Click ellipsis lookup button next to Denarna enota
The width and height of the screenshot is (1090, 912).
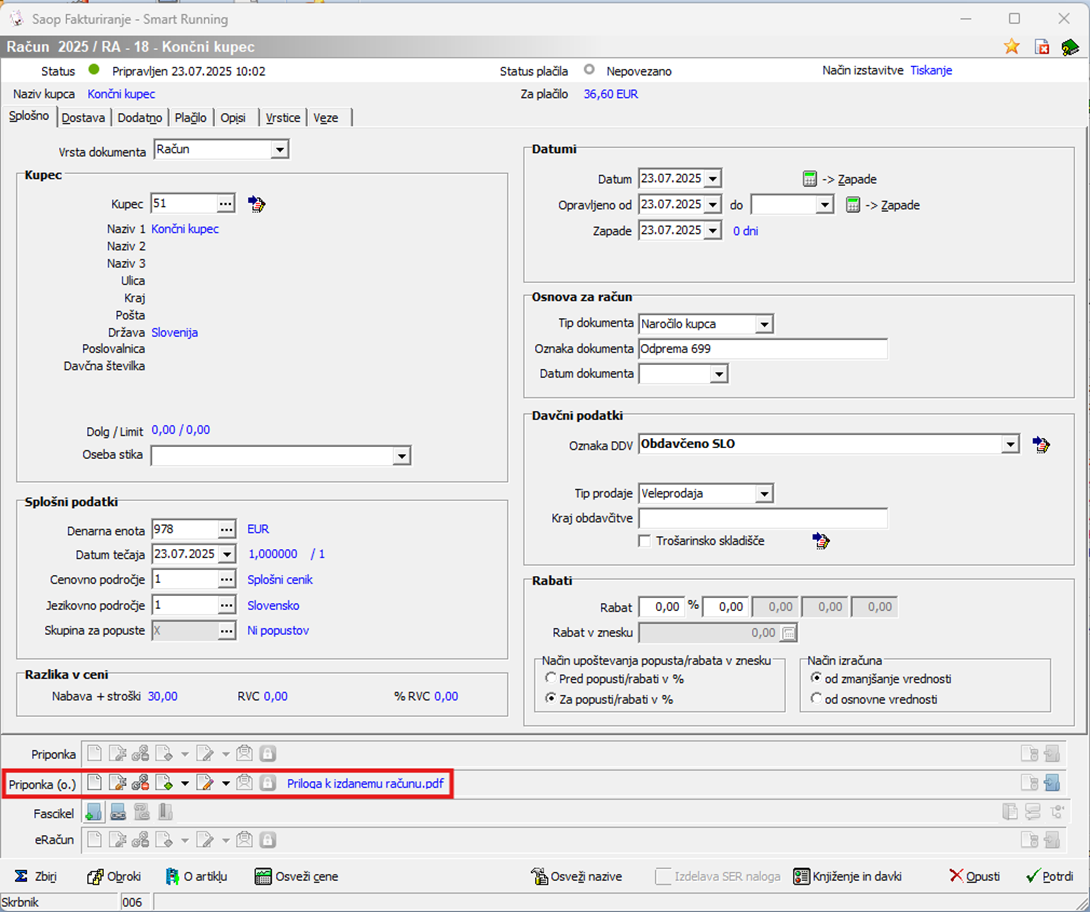coord(227,530)
